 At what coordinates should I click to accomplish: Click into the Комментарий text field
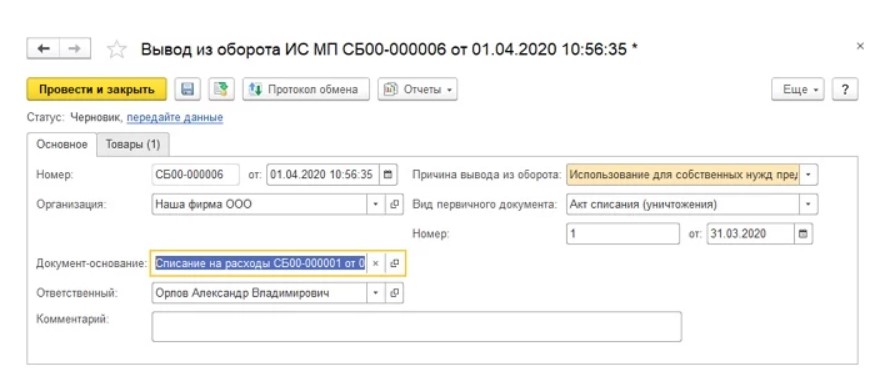coord(416,326)
